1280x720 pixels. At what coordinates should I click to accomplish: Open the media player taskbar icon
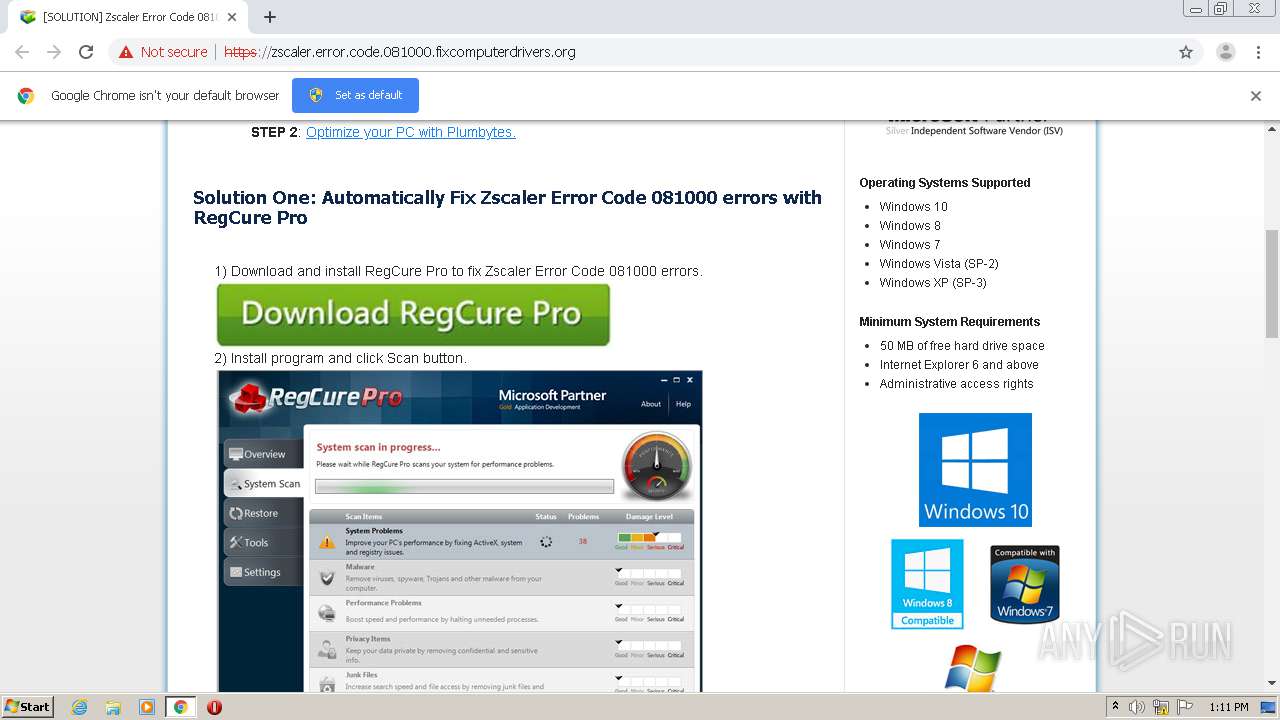[147, 707]
